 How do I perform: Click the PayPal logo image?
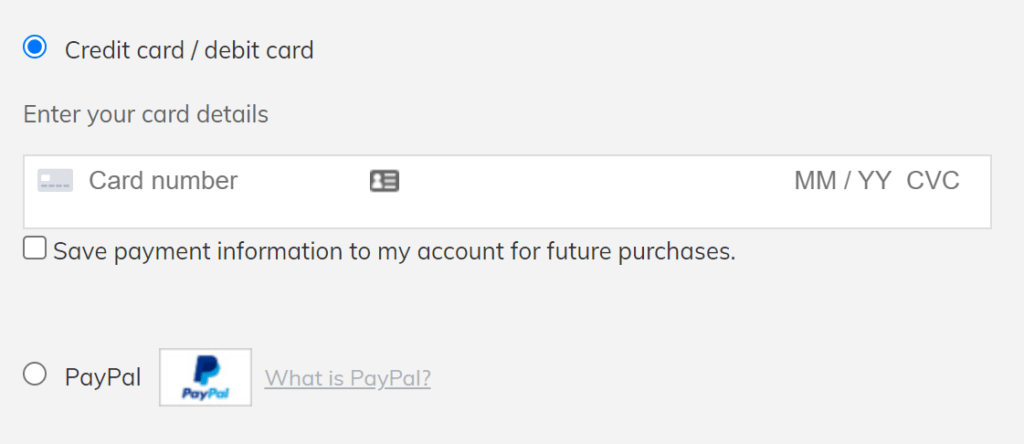tap(205, 377)
